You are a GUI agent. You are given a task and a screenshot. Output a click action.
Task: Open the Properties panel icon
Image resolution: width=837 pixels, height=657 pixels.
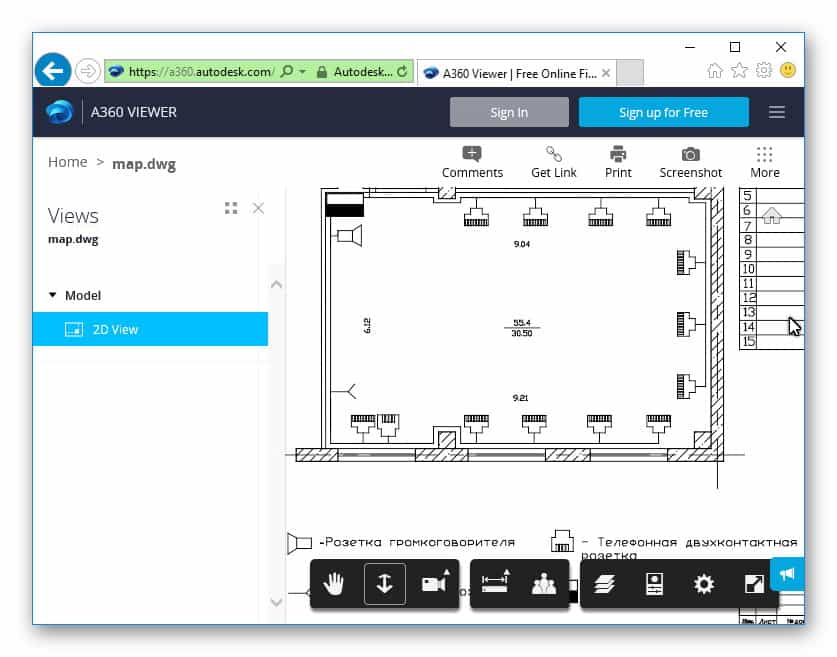654,585
